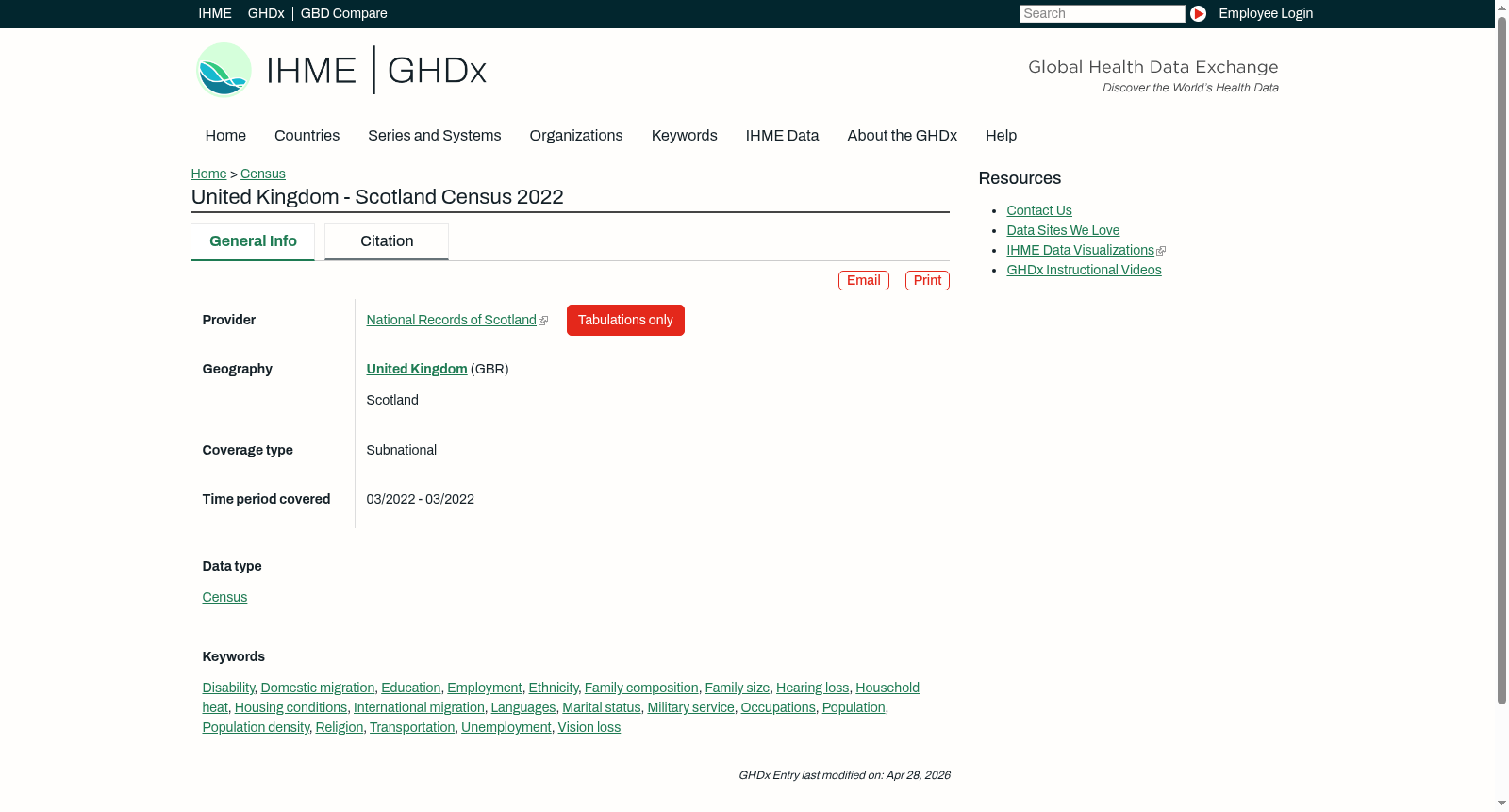Click the IHME leaf logo icon

coord(224,70)
